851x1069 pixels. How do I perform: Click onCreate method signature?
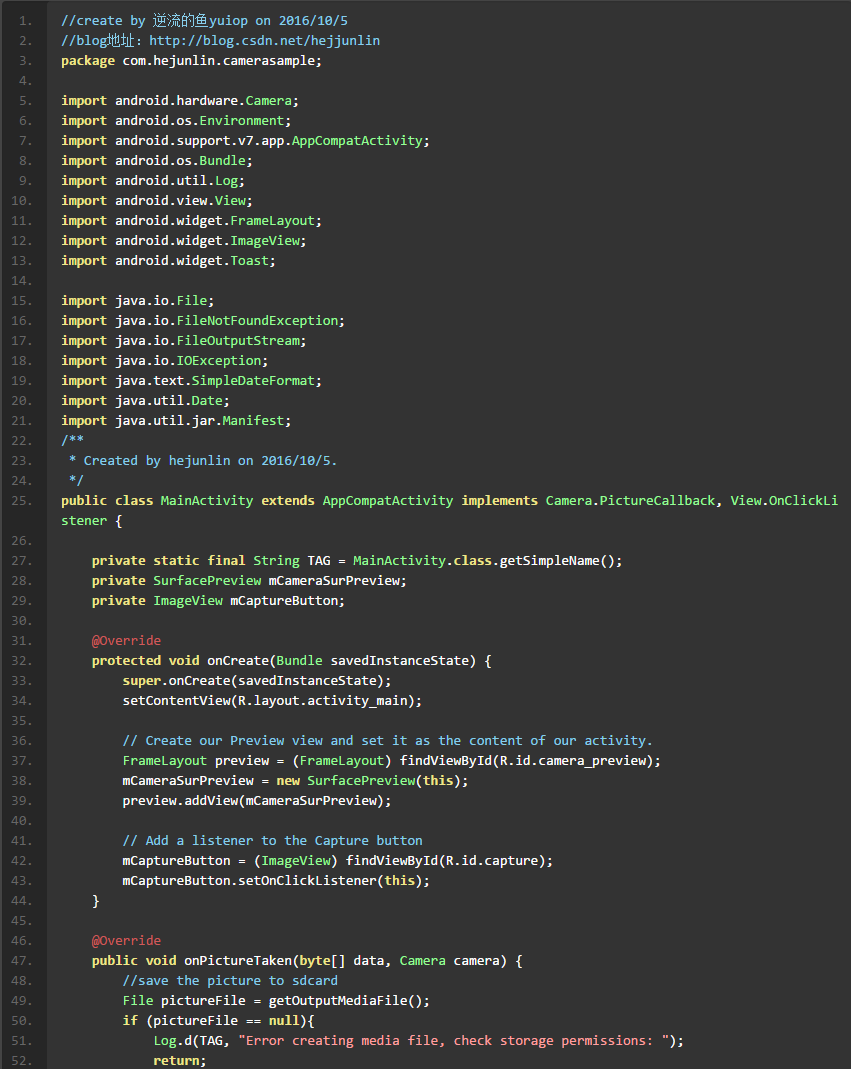pos(291,661)
